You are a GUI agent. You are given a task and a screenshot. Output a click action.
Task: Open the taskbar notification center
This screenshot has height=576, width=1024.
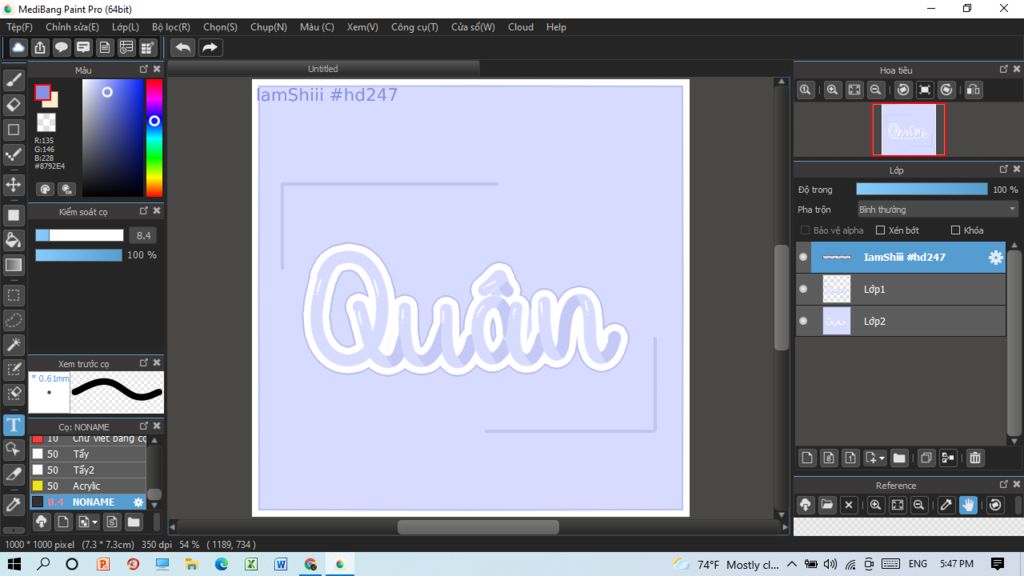pyautogui.click(x=997, y=564)
